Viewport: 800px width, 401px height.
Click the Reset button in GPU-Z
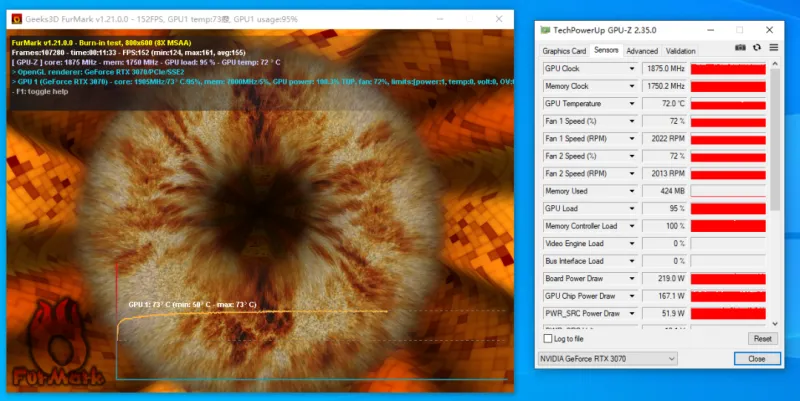763,339
